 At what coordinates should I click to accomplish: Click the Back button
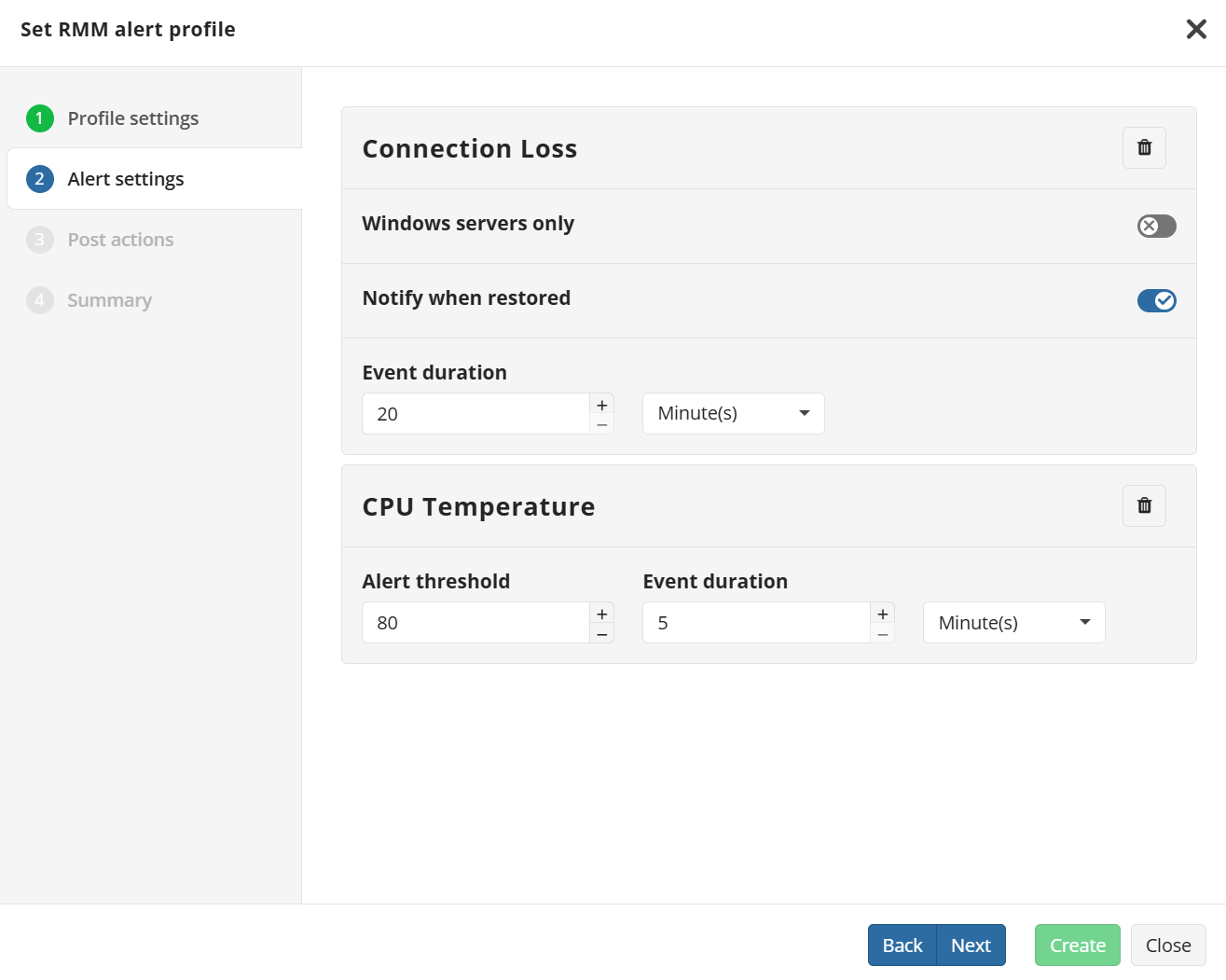tap(902, 945)
